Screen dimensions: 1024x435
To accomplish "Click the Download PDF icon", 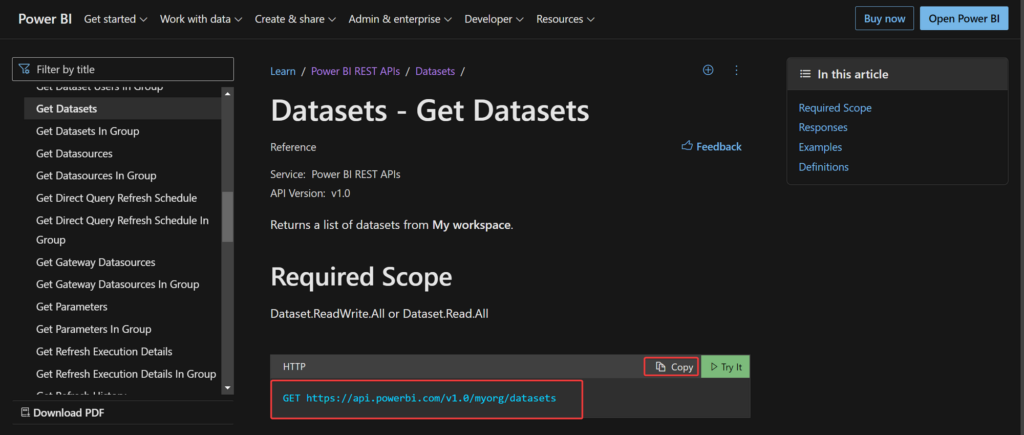I will pyautogui.click(x=24, y=412).
